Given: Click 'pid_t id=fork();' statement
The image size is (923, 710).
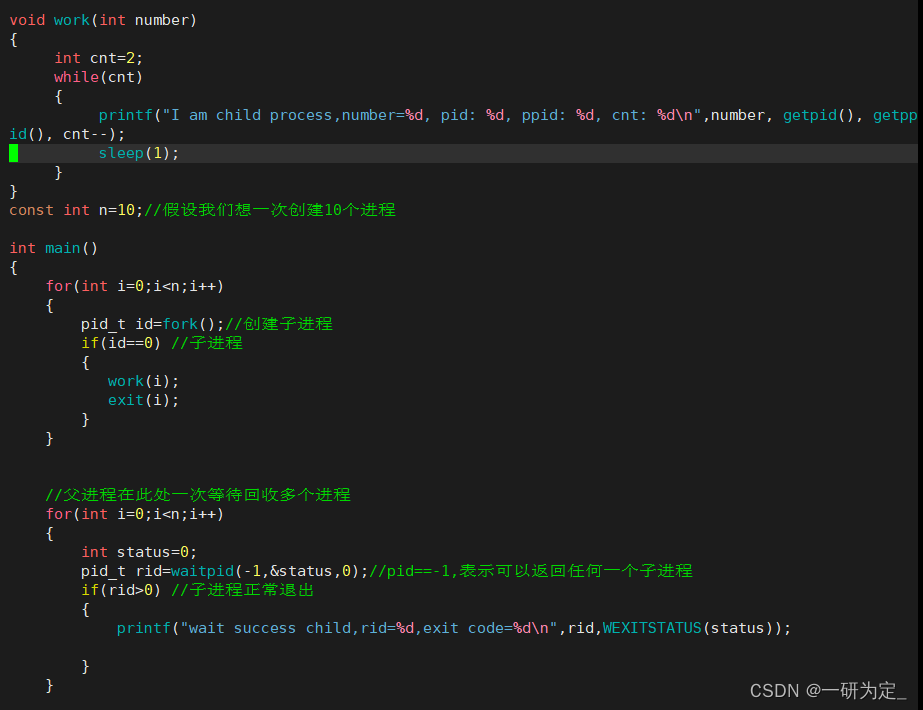Looking at the screenshot, I should coord(153,324).
